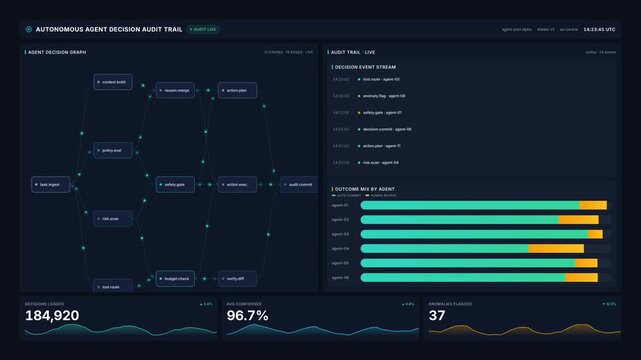Open the safety.gate · agent-01 event
The height and width of the screenshot is (360, 641).
(472, 113)
